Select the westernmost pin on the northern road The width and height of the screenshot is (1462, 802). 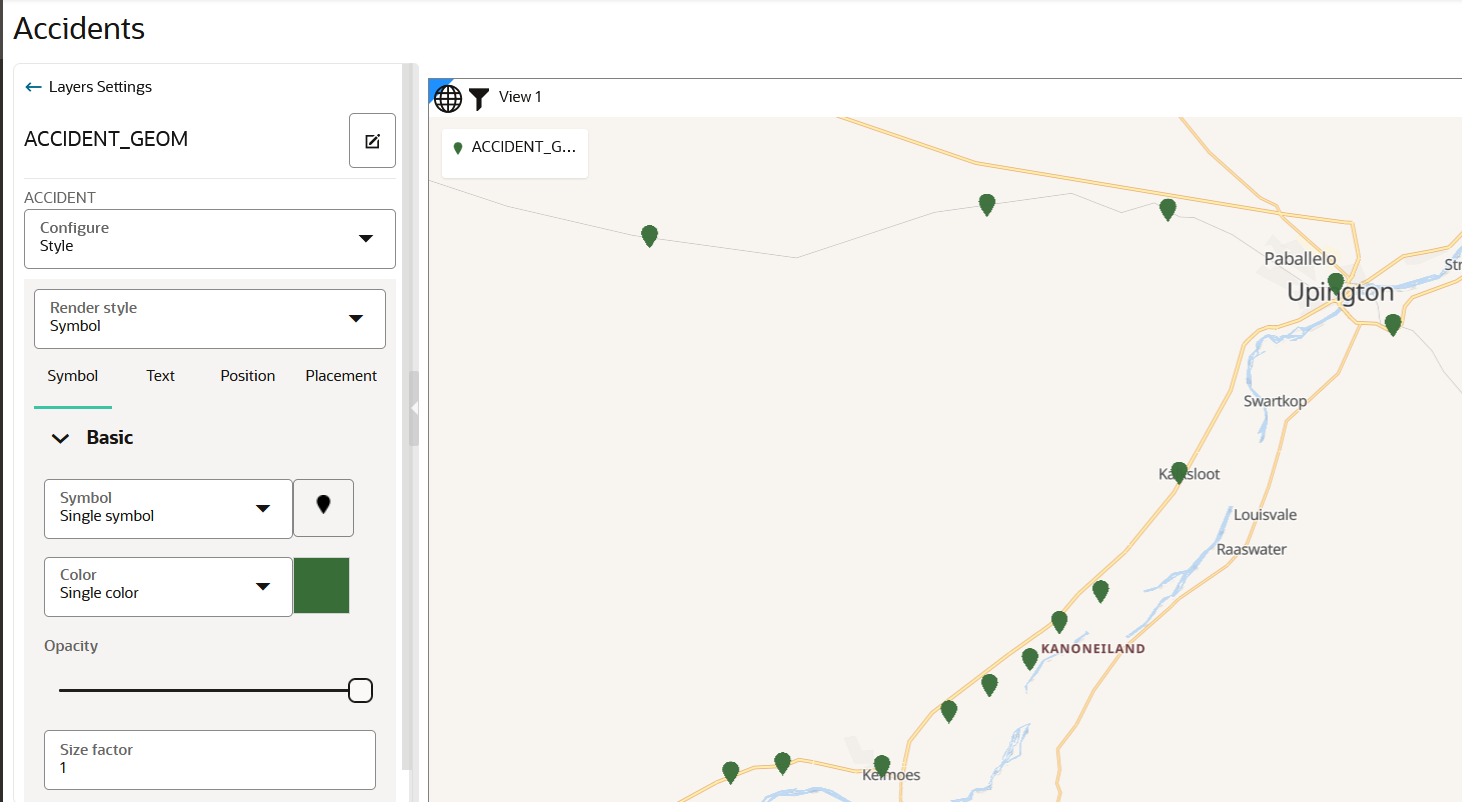point(649,235)
